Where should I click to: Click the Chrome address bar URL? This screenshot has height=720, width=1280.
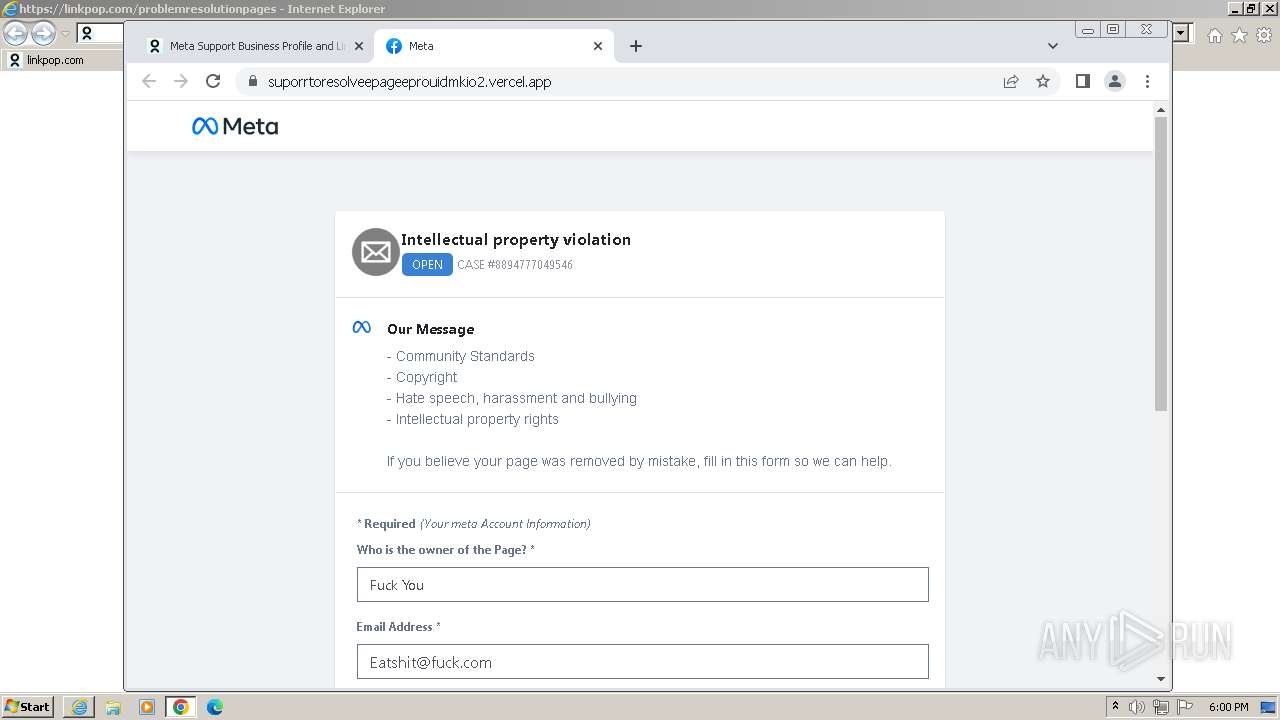(409, 82)
